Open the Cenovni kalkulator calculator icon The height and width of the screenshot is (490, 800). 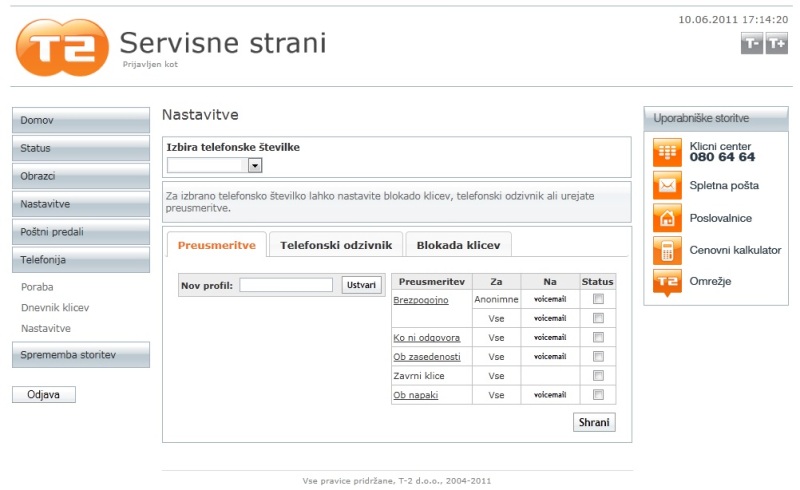pos(667,250)
